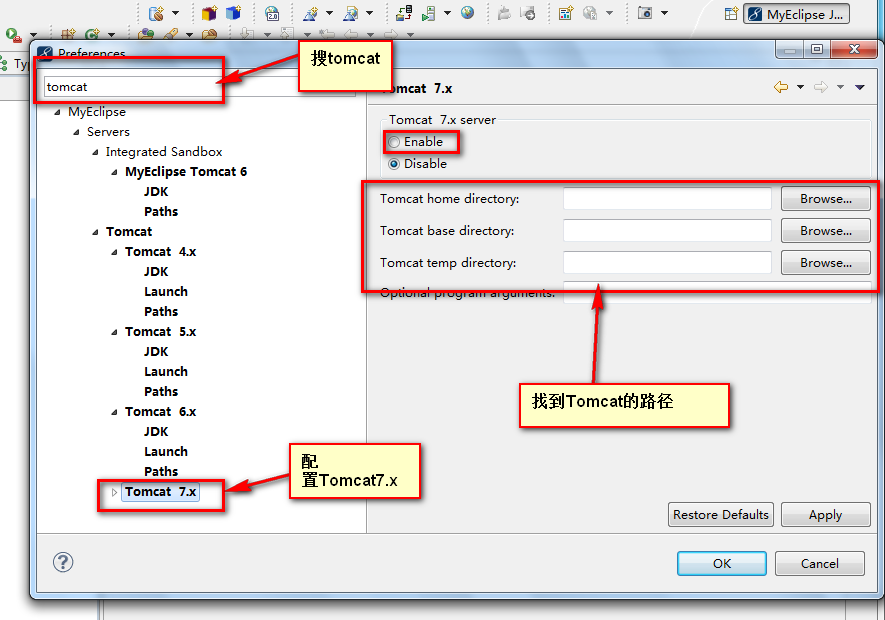Click the run/stop servers toolbar icon

429,13
